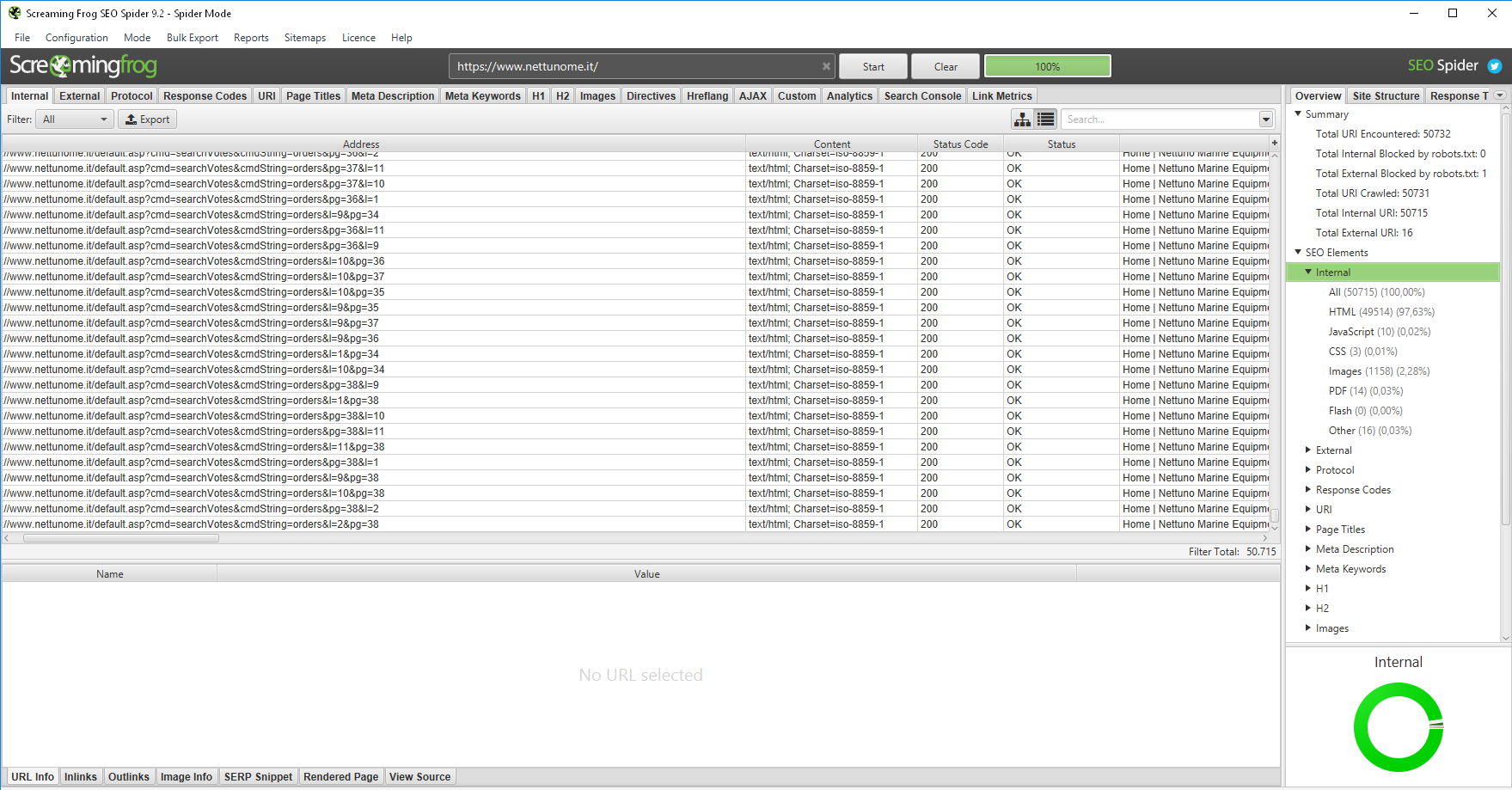Select Images (1158) in the Internal tree
1512x790 pixels.
pos(1380,371)
